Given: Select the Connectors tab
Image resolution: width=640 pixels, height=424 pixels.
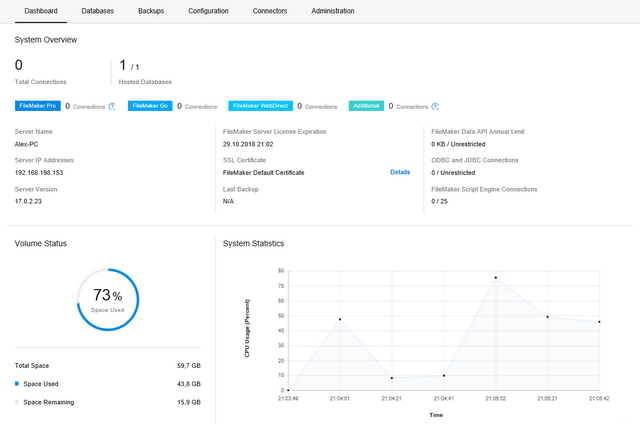Looking at the screenshot, I should point(270,10).
